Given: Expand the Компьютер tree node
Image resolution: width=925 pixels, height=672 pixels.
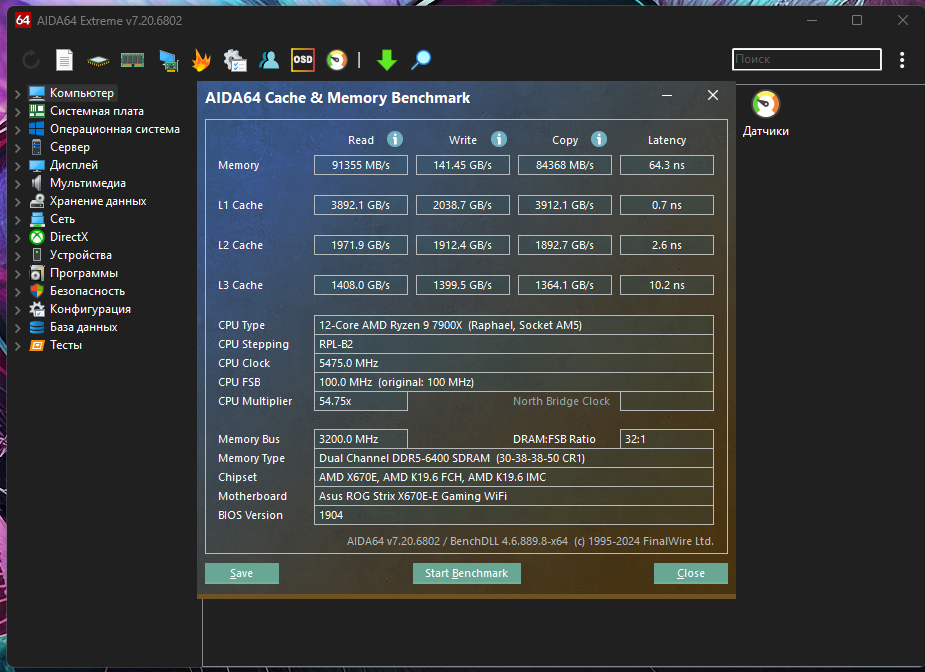Looking at the screenshot, I should click(x=17, y=94).
